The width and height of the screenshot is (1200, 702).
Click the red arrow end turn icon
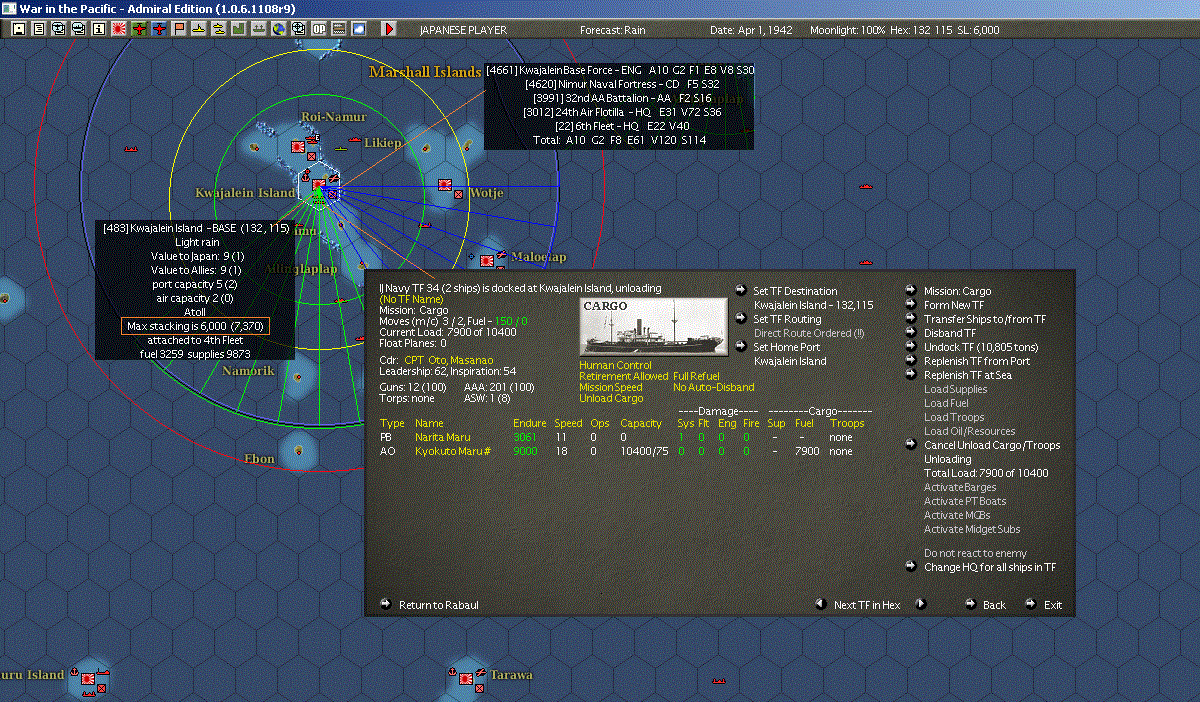389,29
